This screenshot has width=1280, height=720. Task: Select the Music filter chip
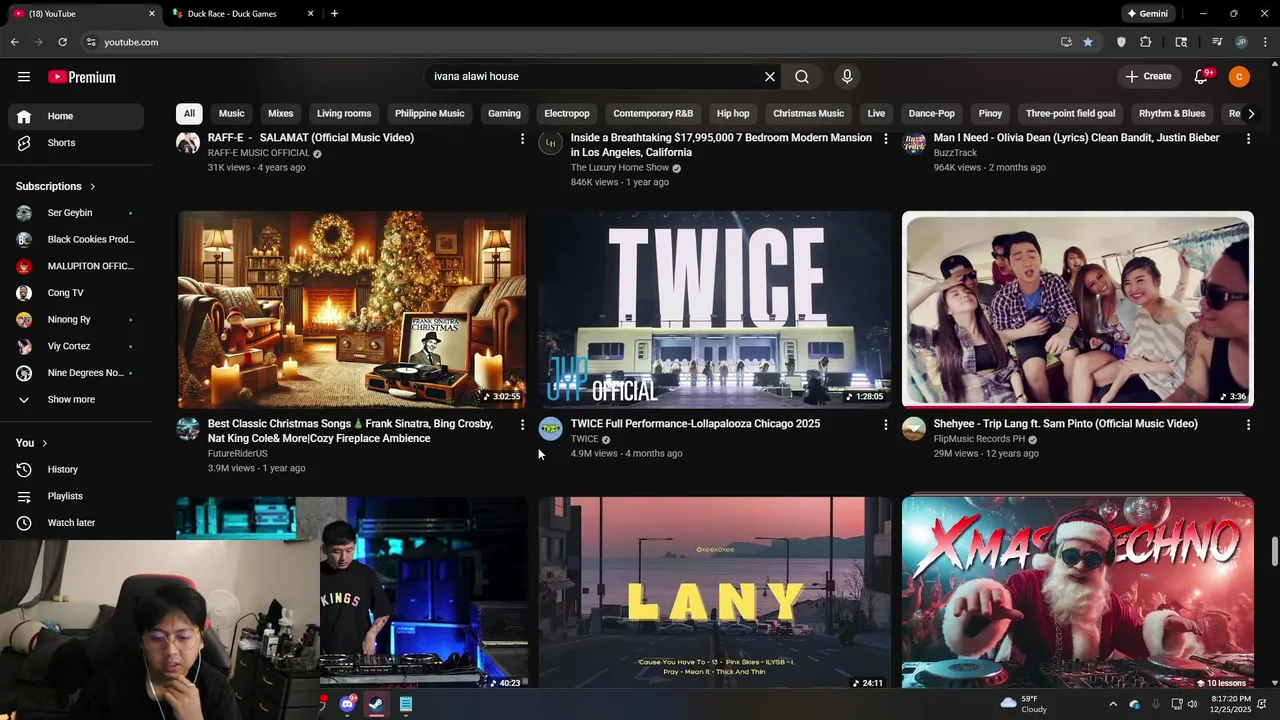click(232, 114)
